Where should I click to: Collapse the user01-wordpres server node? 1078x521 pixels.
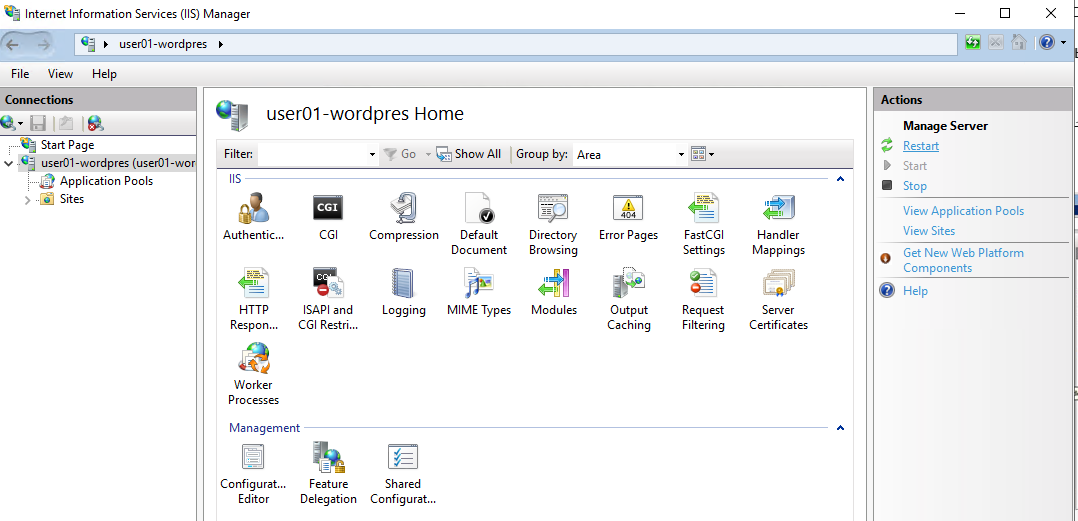pos(8,164)
